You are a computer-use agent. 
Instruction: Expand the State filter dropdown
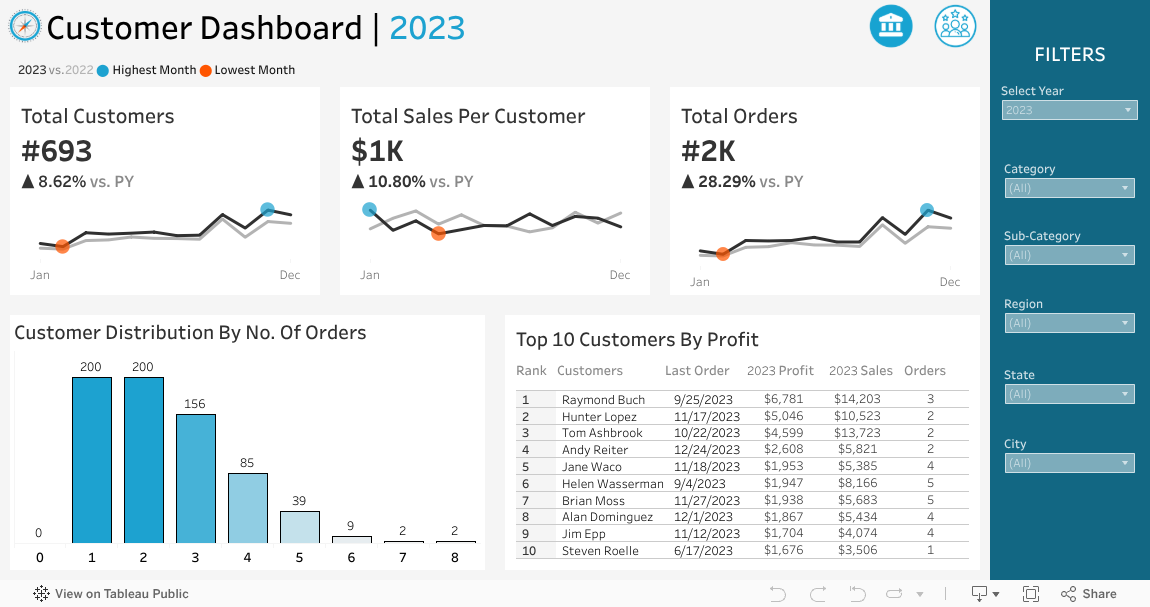[x=1069, y=394]
